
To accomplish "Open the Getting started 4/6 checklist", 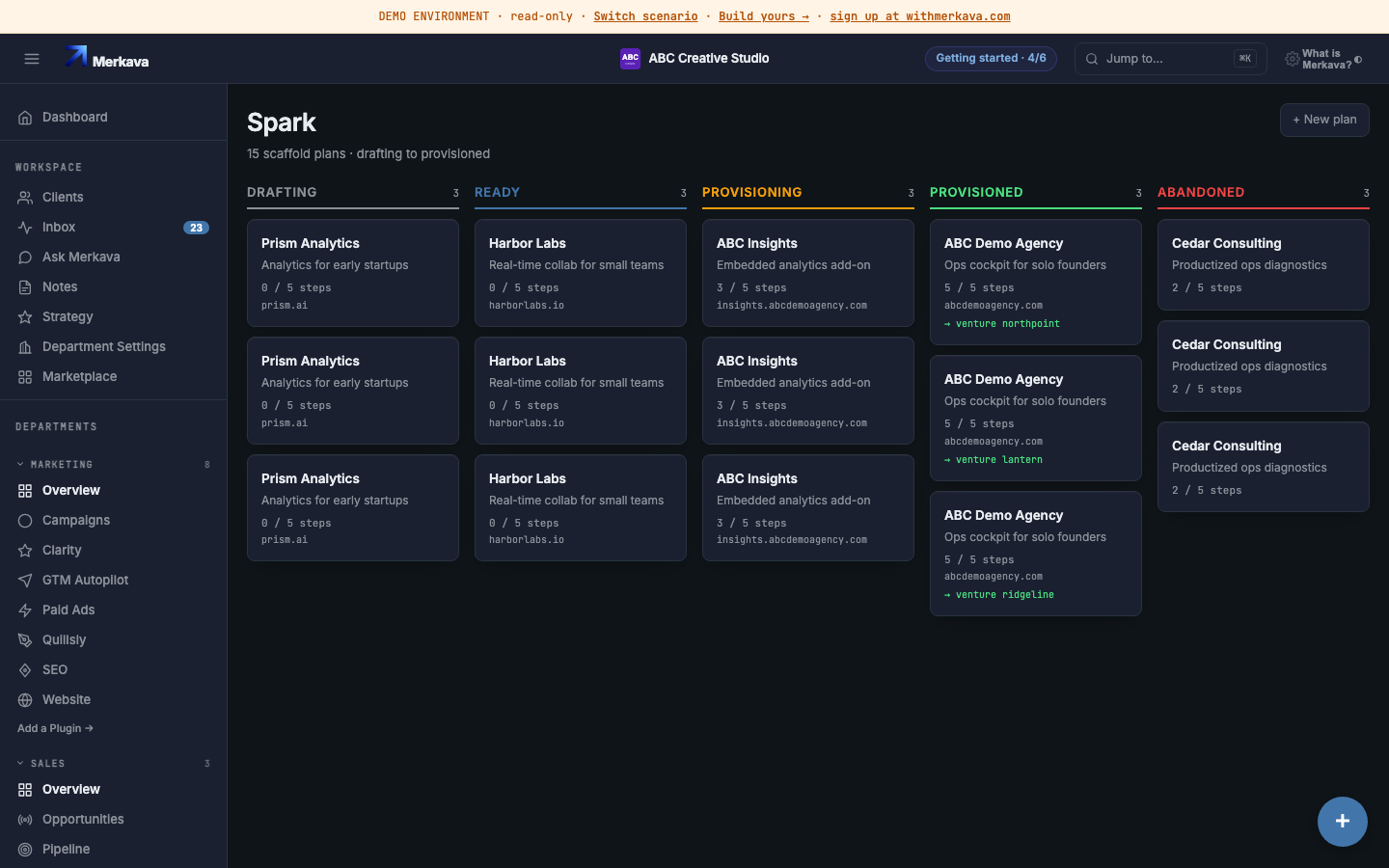I will click(x=991, y=59).
